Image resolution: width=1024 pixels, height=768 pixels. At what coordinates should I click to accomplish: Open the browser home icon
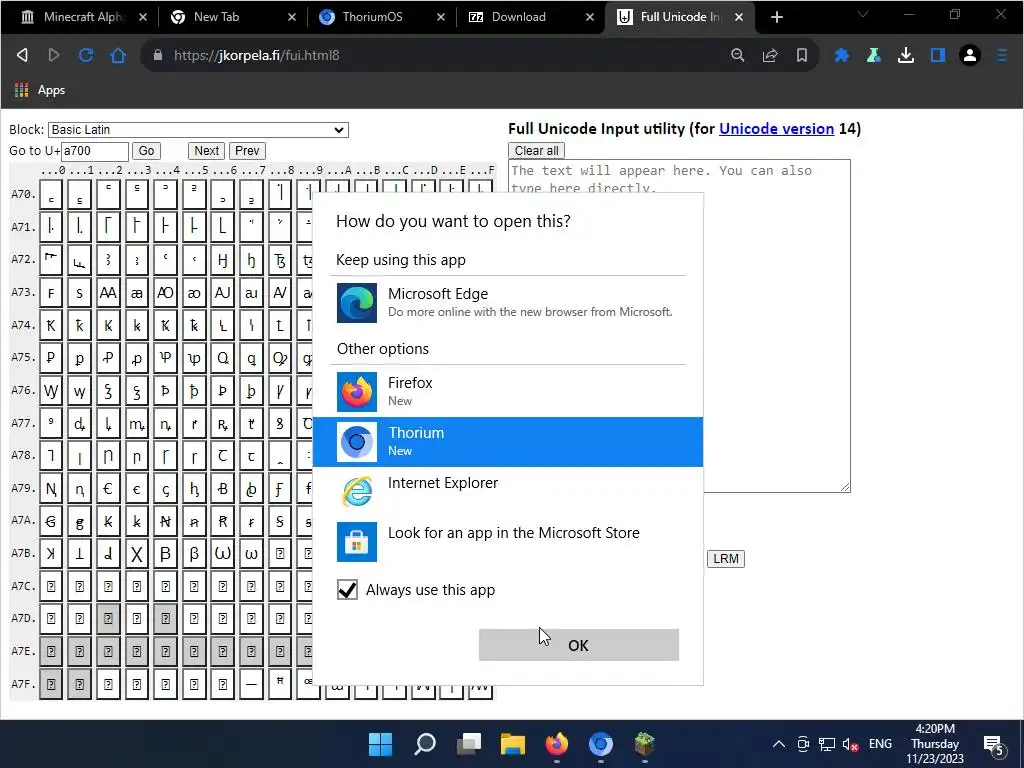click(118, 56)
